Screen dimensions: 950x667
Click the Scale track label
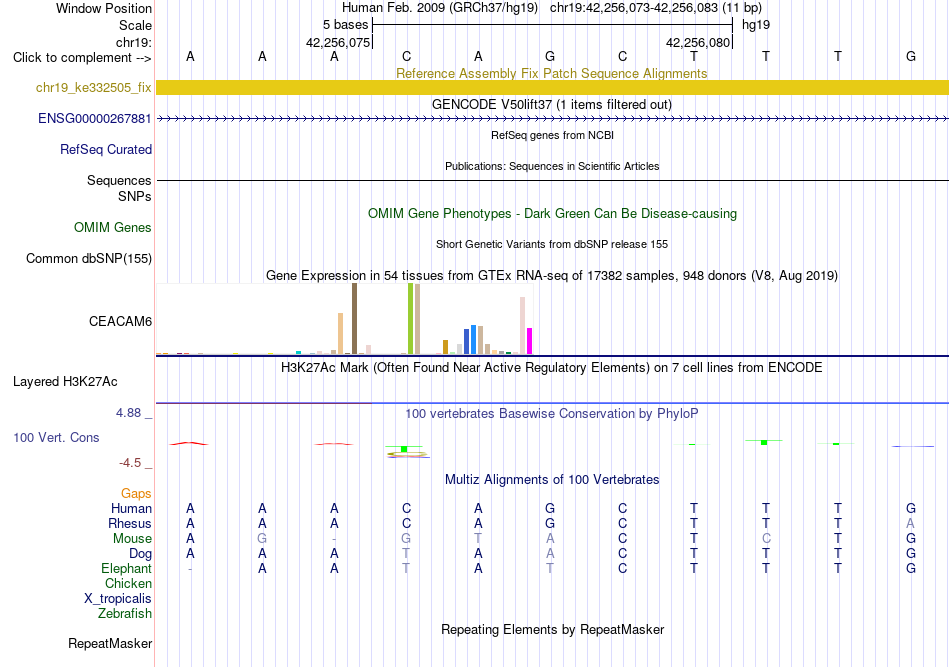pyautogui.click(x=136, y=25)
